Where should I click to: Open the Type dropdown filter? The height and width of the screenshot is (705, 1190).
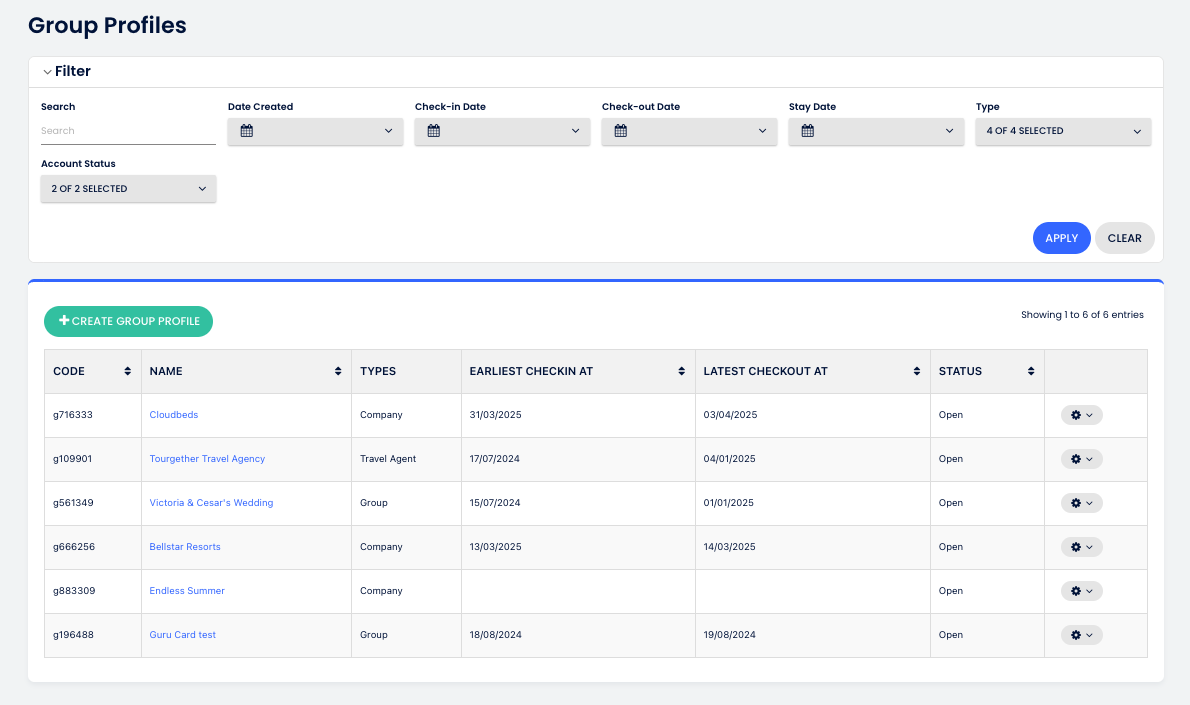[x=1063, y=131]
